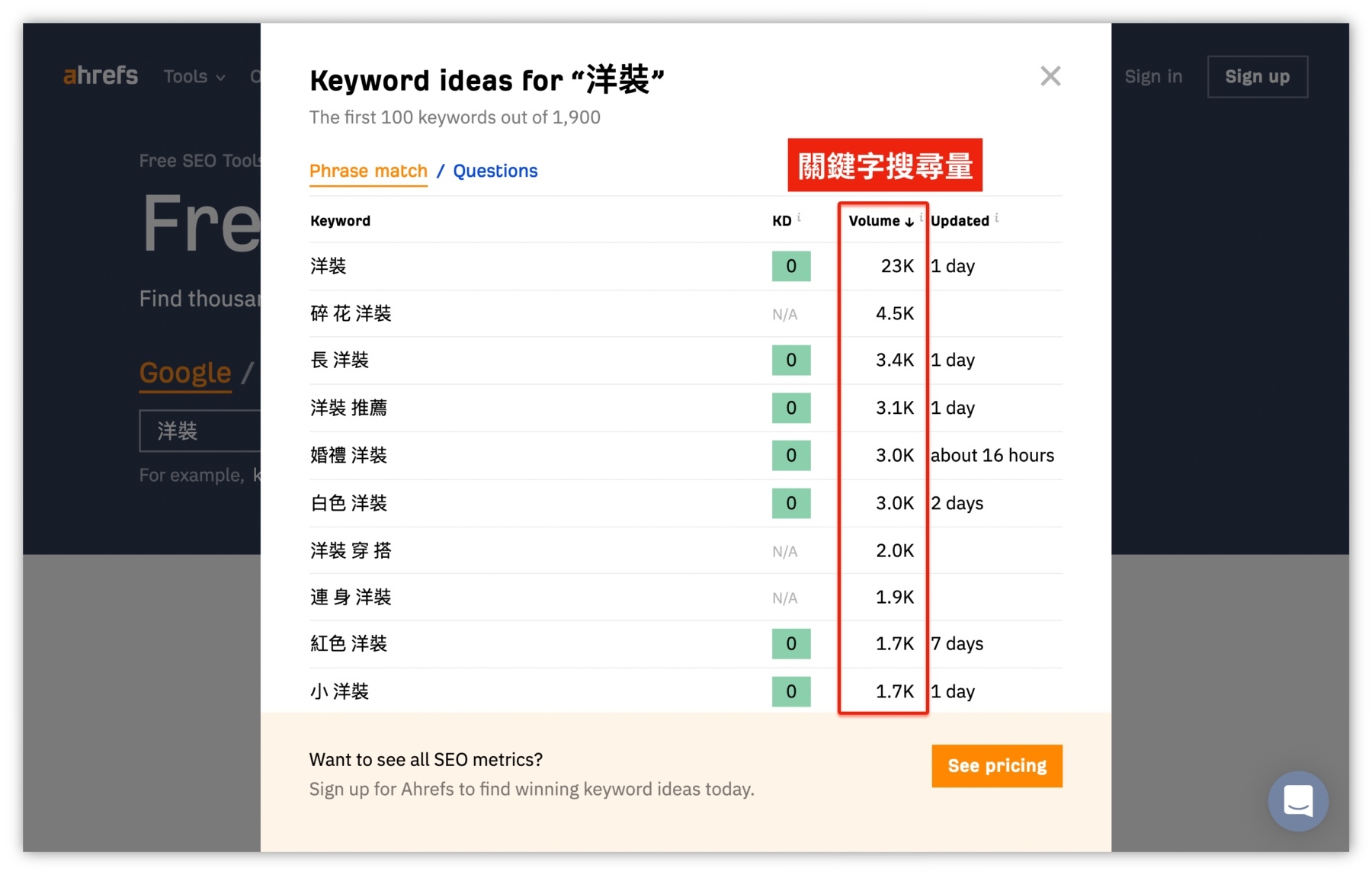
Task: Open the Sign in link
Action: 1153,76
